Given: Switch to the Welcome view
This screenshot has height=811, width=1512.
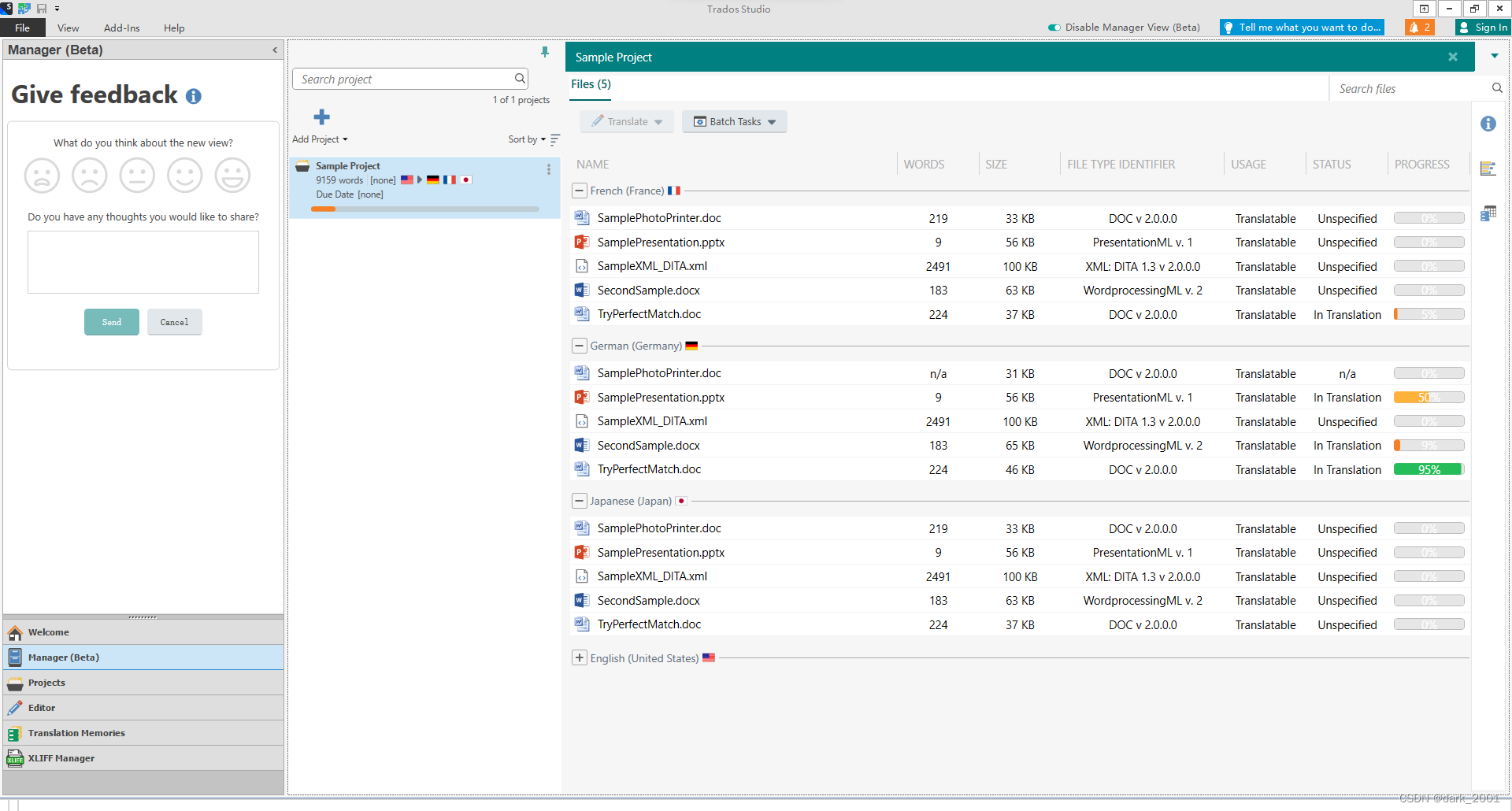Looking at the screenshot, I should click(x=143, y=632).
